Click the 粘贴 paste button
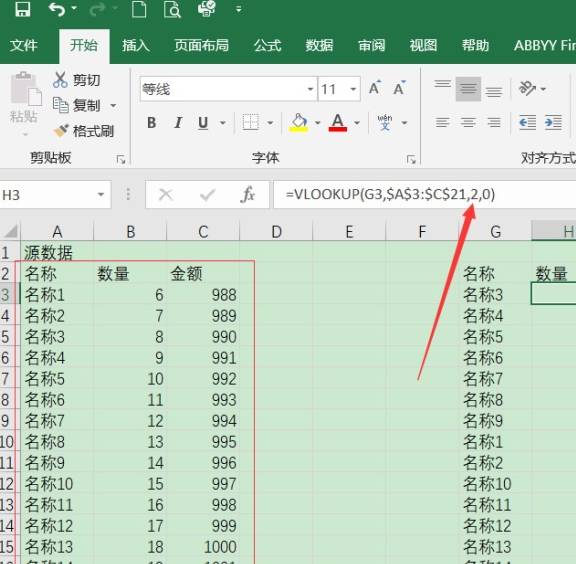Viewport: 576px width, 564px height. click(24, 103)
